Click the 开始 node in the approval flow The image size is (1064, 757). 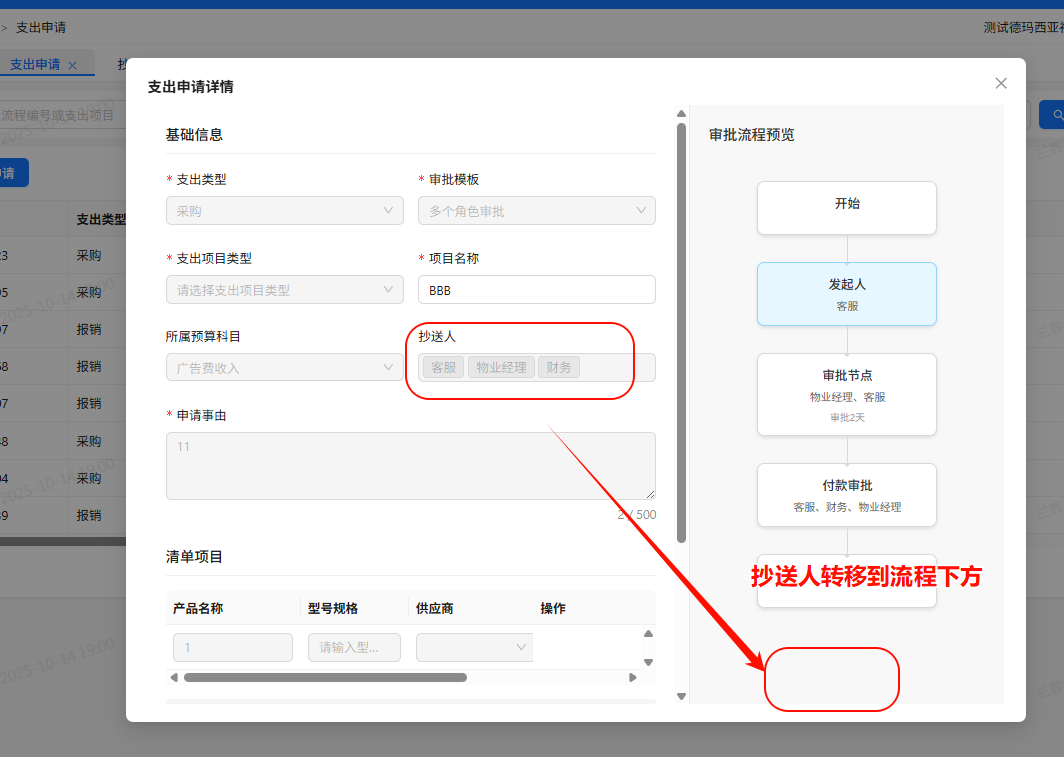pyautogui.click(x=846, y=207)
